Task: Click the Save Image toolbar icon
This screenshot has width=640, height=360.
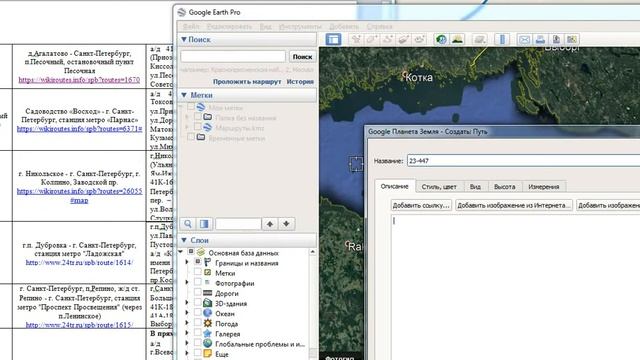Action: point(556,39)
